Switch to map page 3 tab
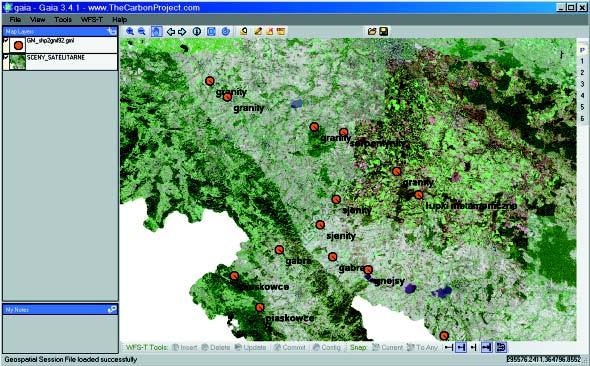The height and width of the screenshot is (366, 590). (582, 84)
